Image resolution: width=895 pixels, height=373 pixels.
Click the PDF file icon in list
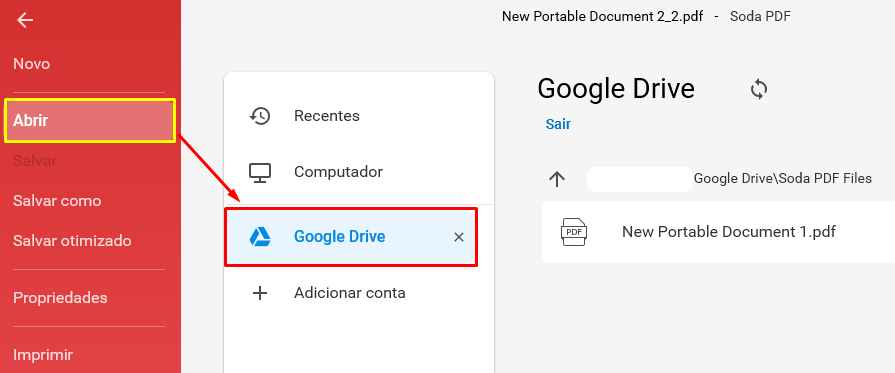(x=574, y=232)
